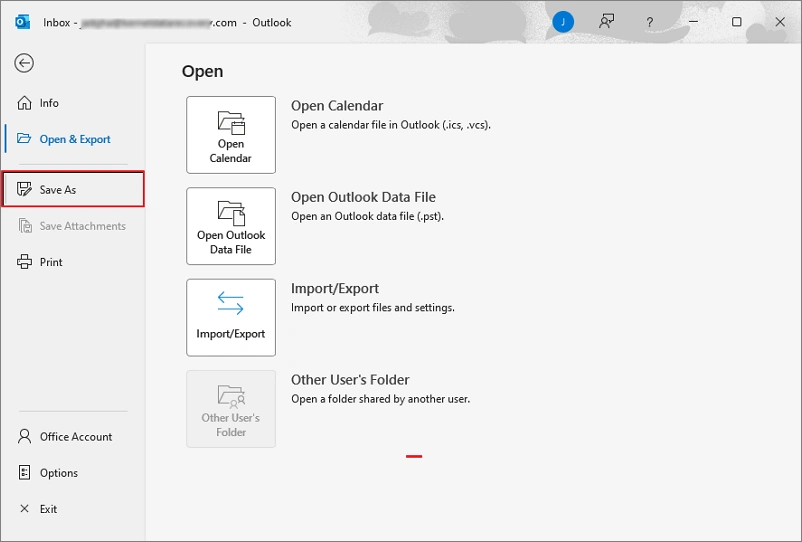Click the Import/Export heading text
Viewport: 802px width, 542px height.
point(335,289)
